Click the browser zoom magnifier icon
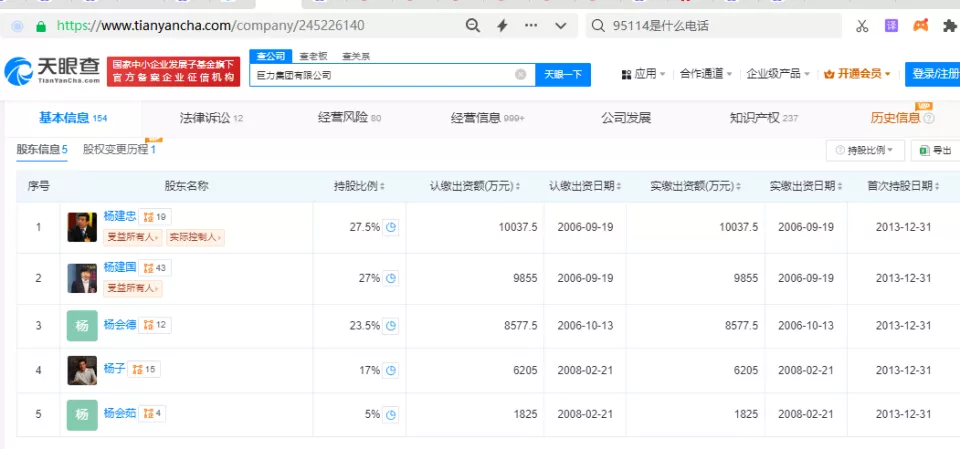This screenshot has height=449, width=960. coord(473,26)
